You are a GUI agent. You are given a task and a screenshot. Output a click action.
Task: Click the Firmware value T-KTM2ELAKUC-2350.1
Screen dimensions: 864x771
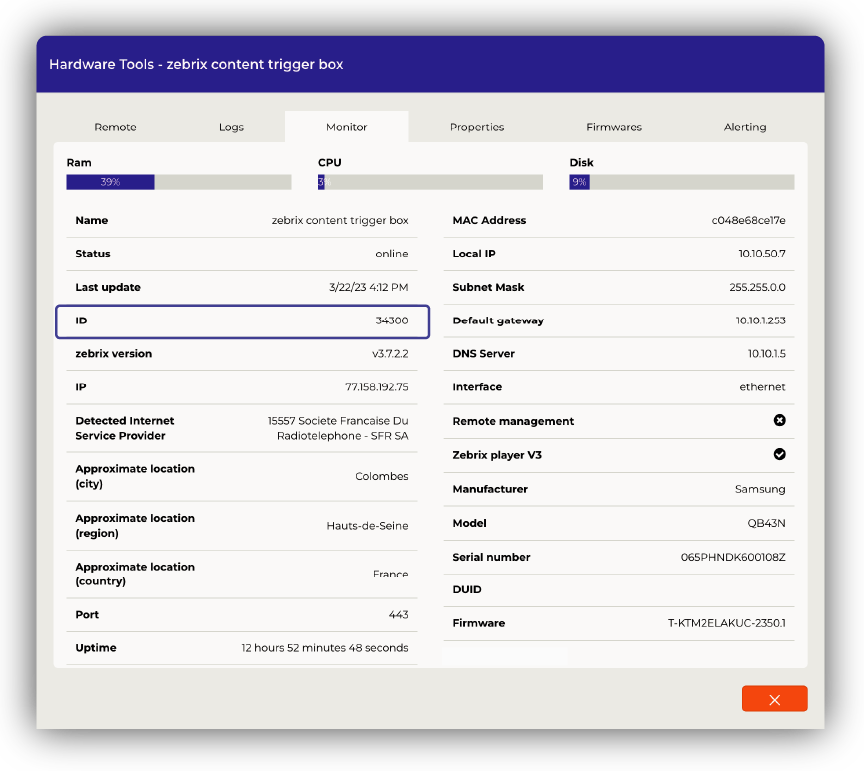click(726, 623)
